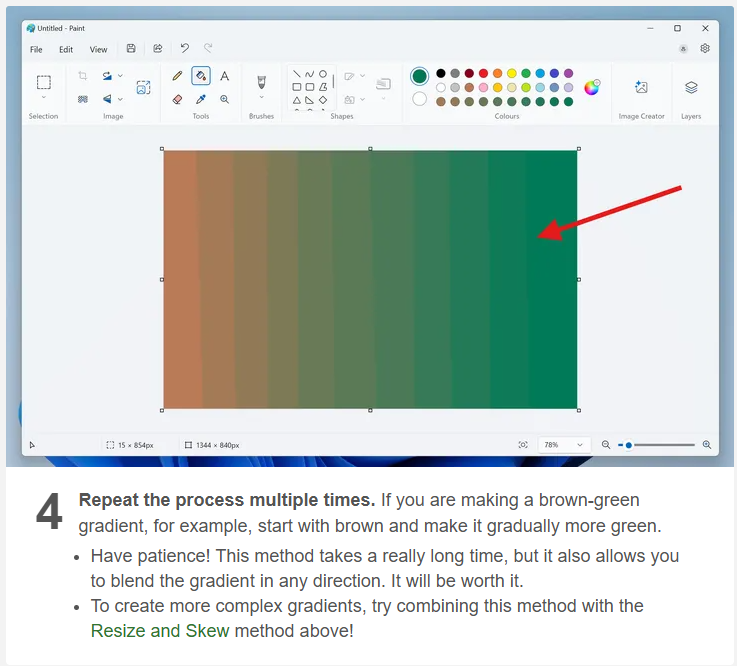Select the Line shape

(x=297, y=74)
